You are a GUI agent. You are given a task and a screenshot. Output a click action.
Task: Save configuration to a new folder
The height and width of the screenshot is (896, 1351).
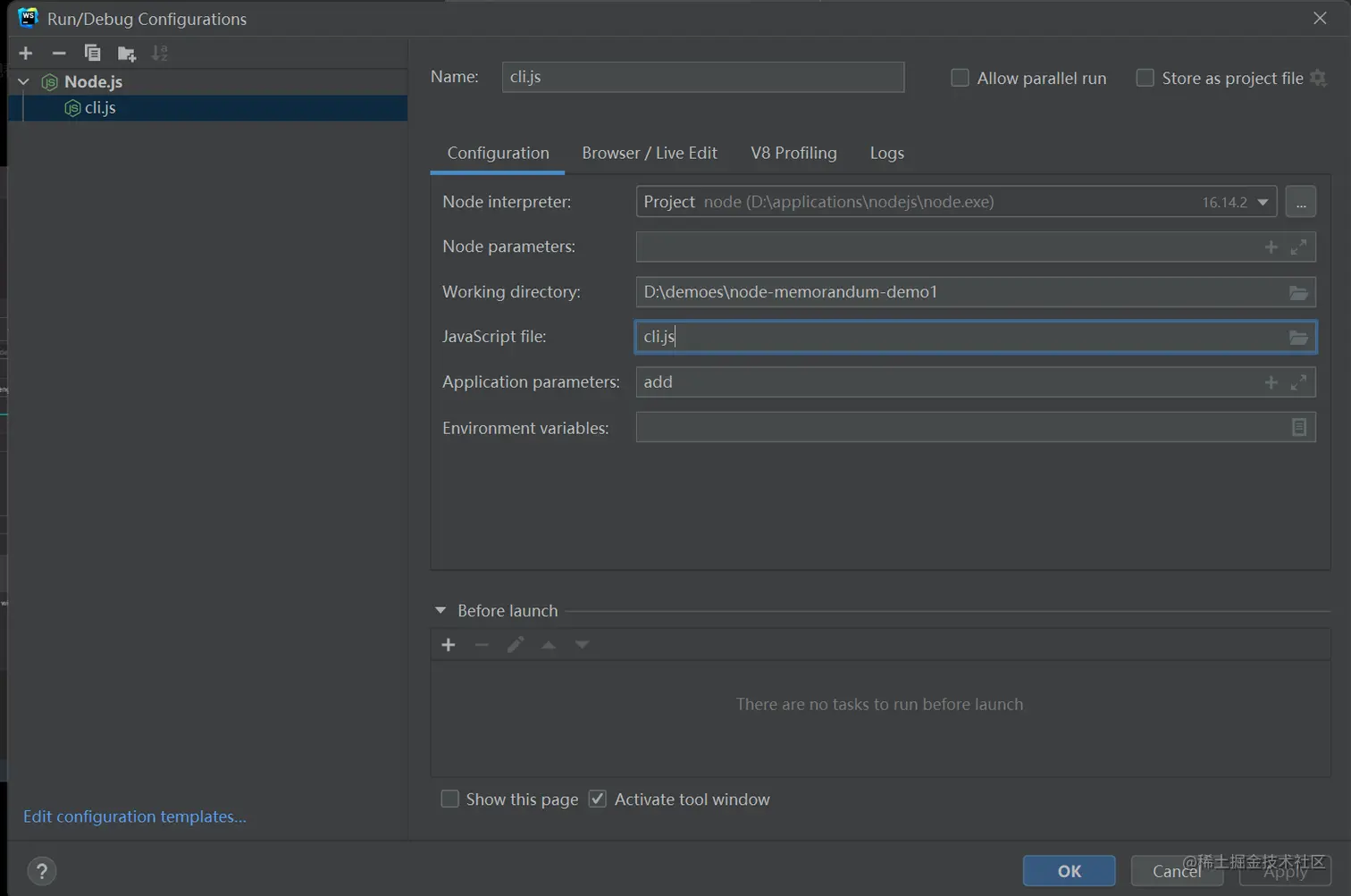pos(127,54)
